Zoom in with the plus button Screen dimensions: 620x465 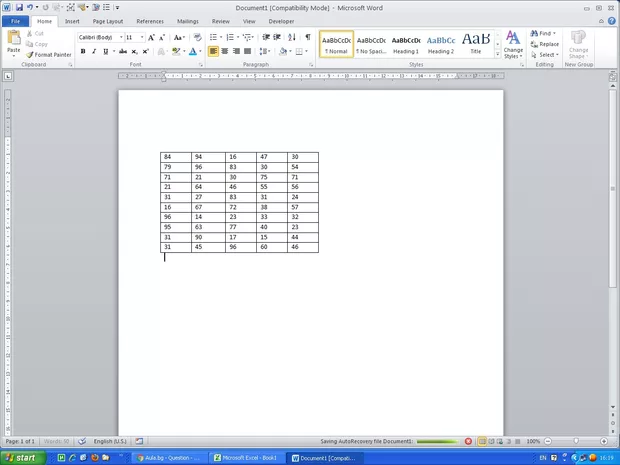(604, 441)
